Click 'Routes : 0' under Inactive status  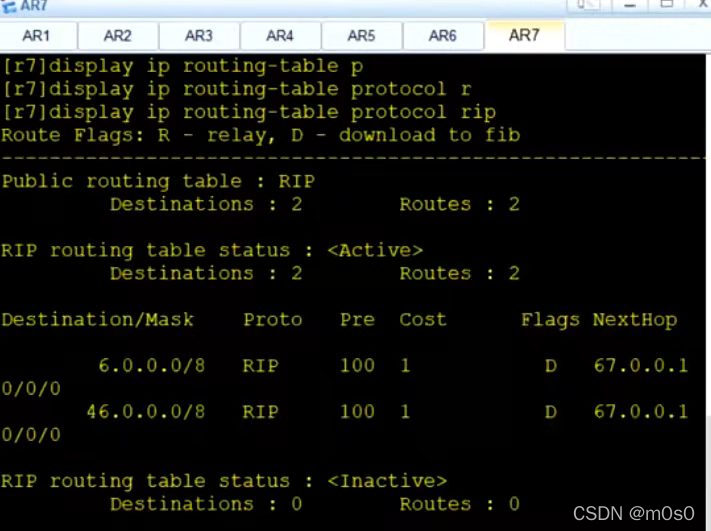[x=459, y=504]
